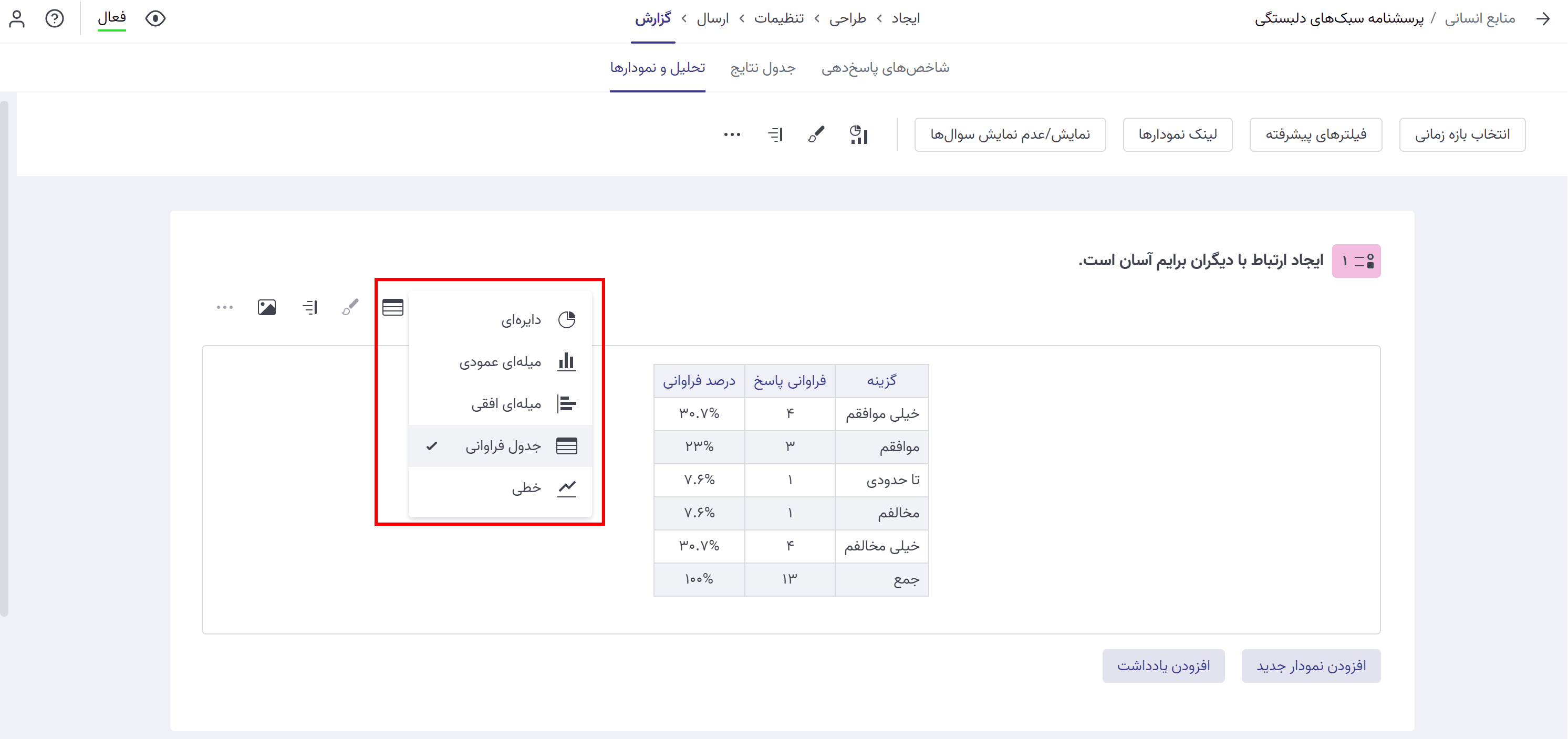The height and width of the screenshot is (739, 1568).
Task: Click the back arrow in the header
Action: (x=1542, y=19)
